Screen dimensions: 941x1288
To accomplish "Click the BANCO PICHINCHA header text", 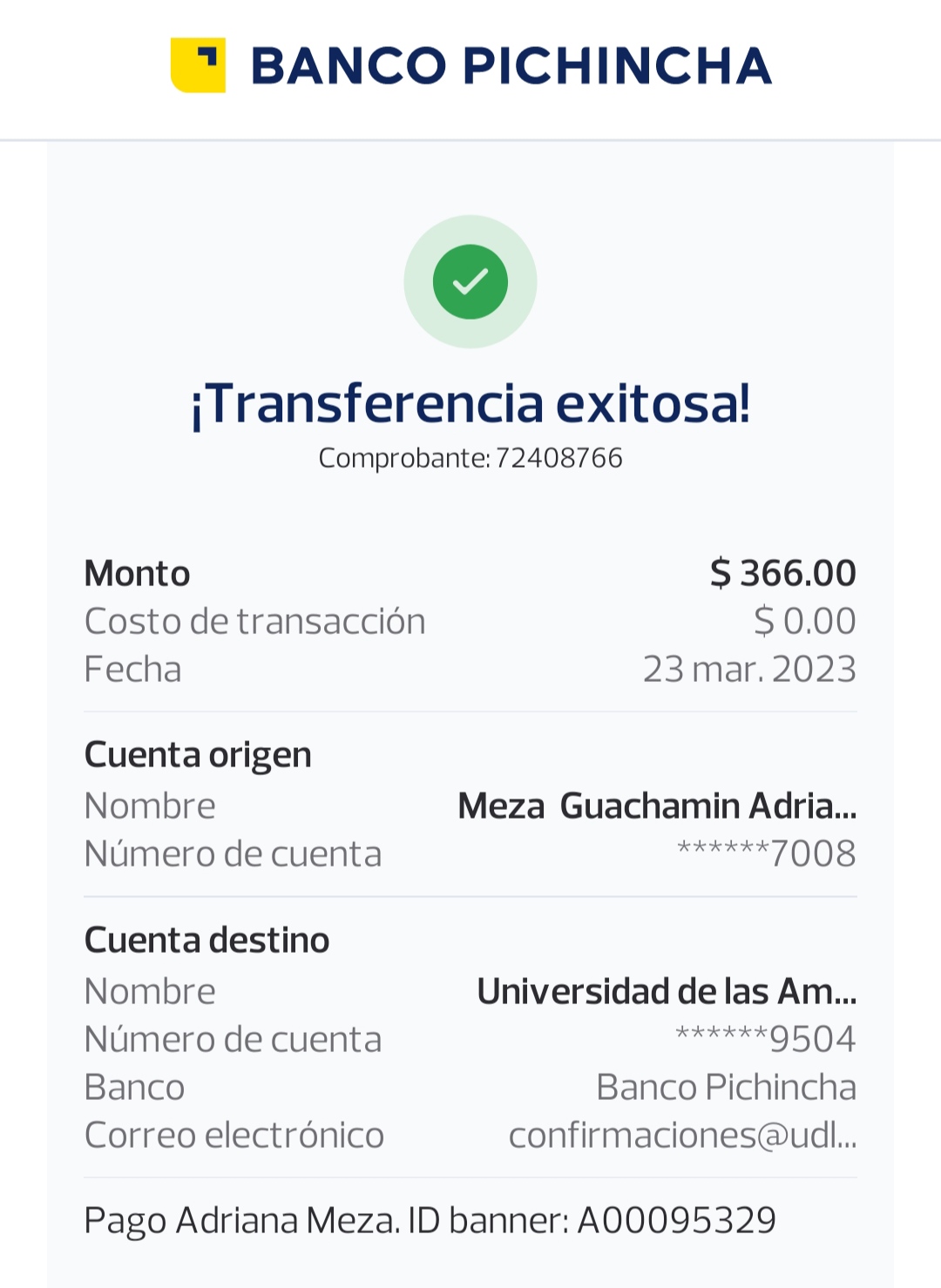I will (x=511, y=66).
